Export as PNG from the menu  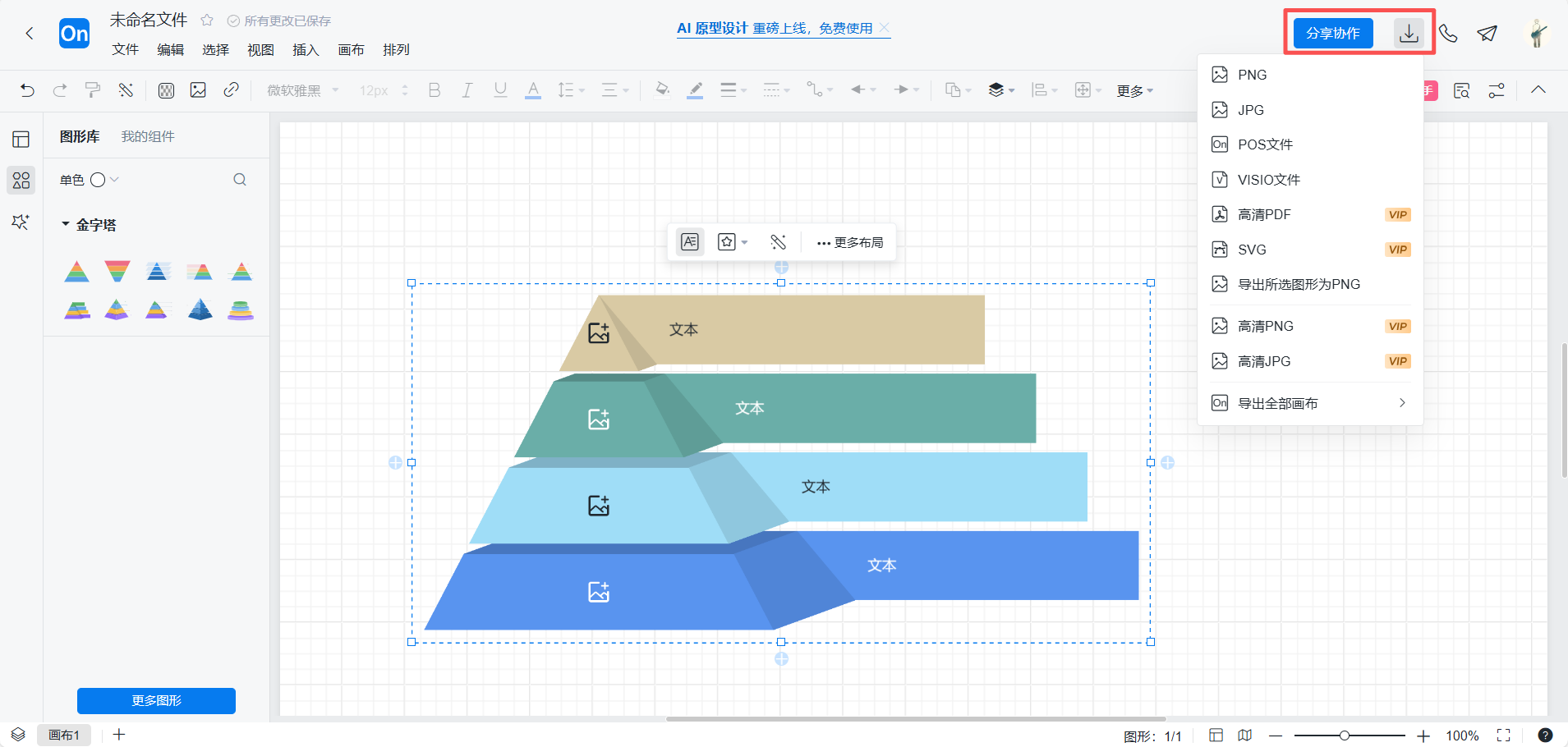tap(1252, 75)
